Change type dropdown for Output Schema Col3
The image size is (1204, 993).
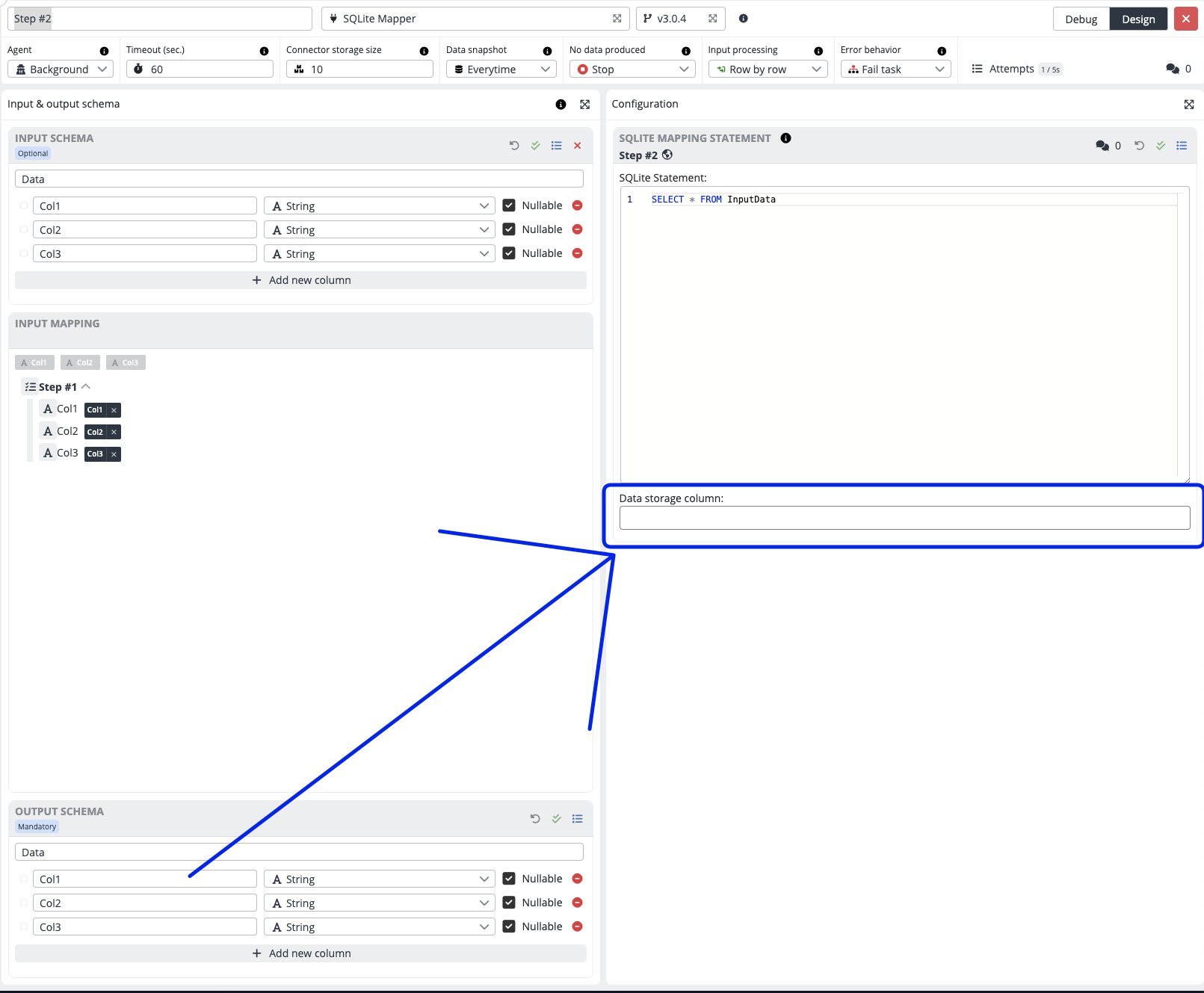[x=380, y=927]
